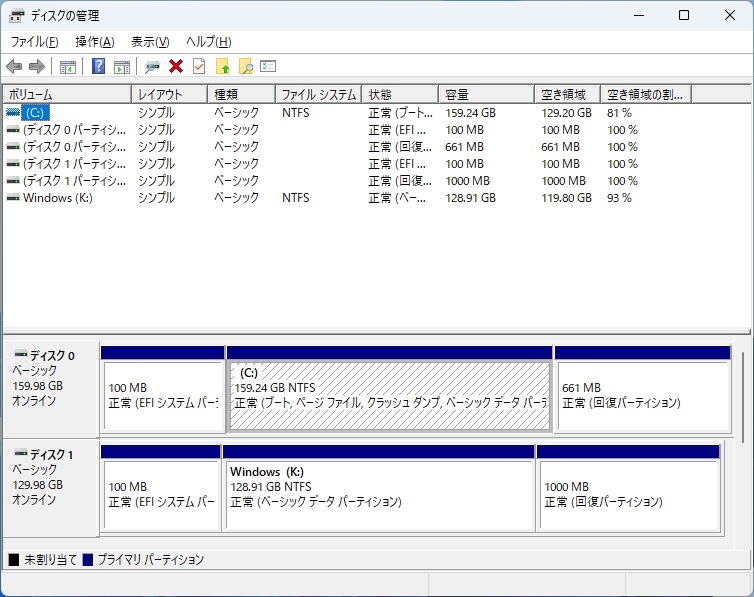This screenshot has width=754, height=597.
Task: Open Help via the blue question mark icon
Action: [x=98, y=67]
